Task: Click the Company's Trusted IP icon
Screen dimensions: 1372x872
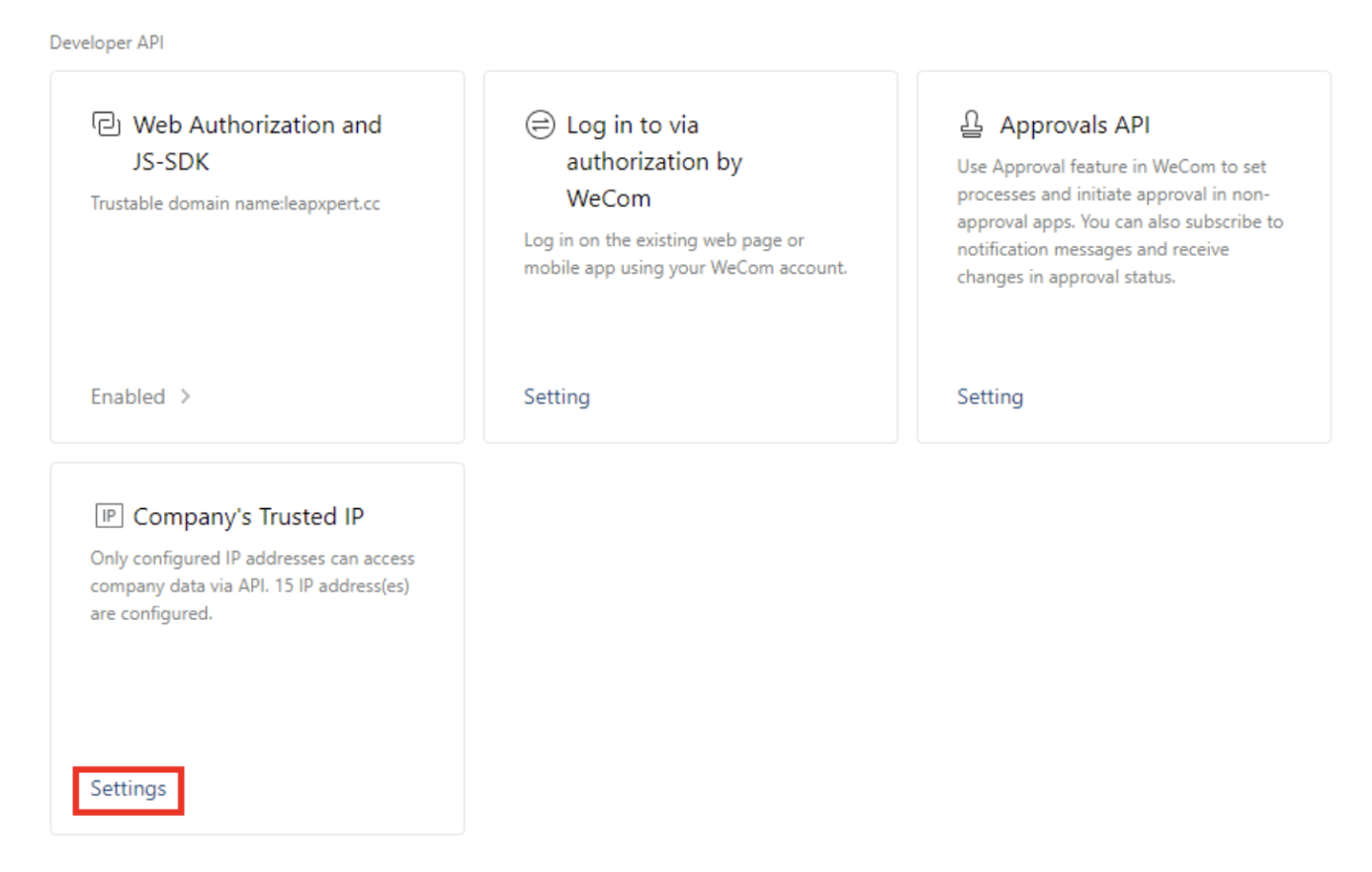Action: [109, 516]
